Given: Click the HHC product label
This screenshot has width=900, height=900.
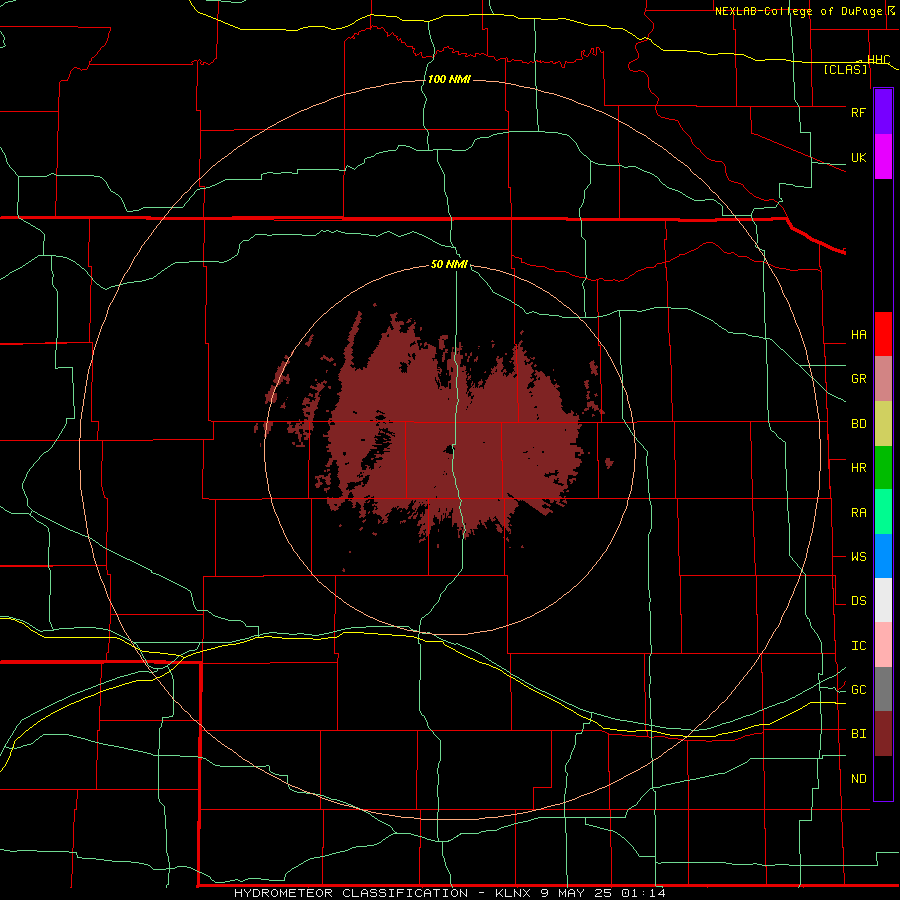Looking at the screenshot, I should (x=879, y=60).
